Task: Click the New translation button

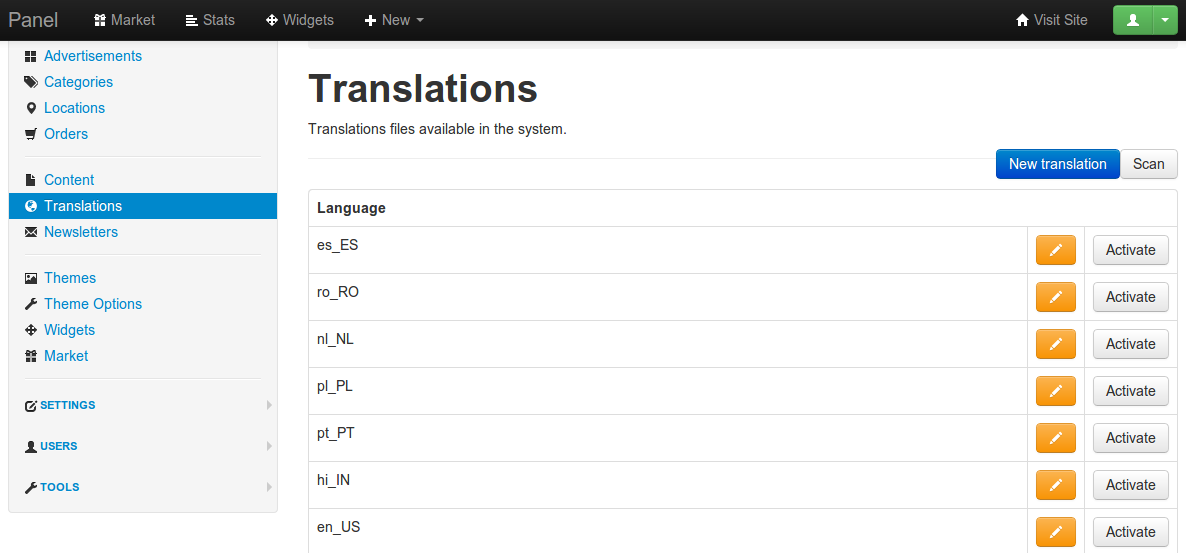Action: point(1057,164)
